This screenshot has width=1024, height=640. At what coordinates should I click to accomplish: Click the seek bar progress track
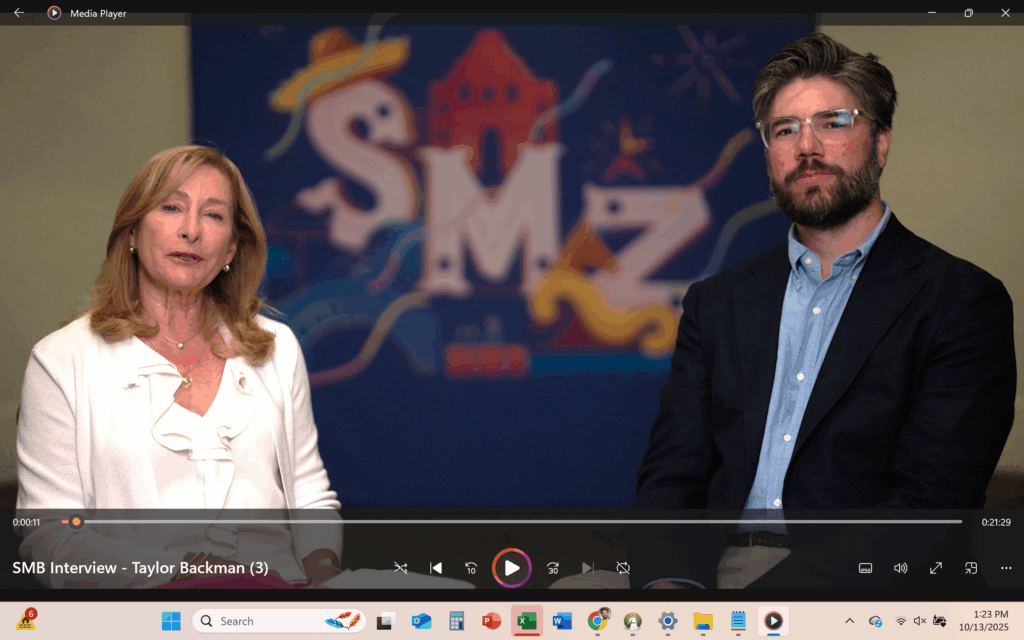click(x=500, y=522)
